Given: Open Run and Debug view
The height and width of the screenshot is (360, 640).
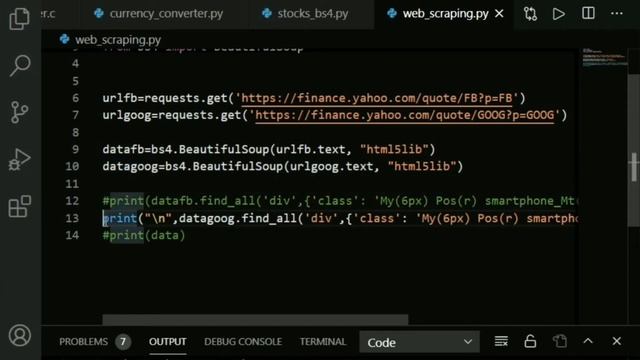Looking at the screenshot, I should click(x=20, y=159).
